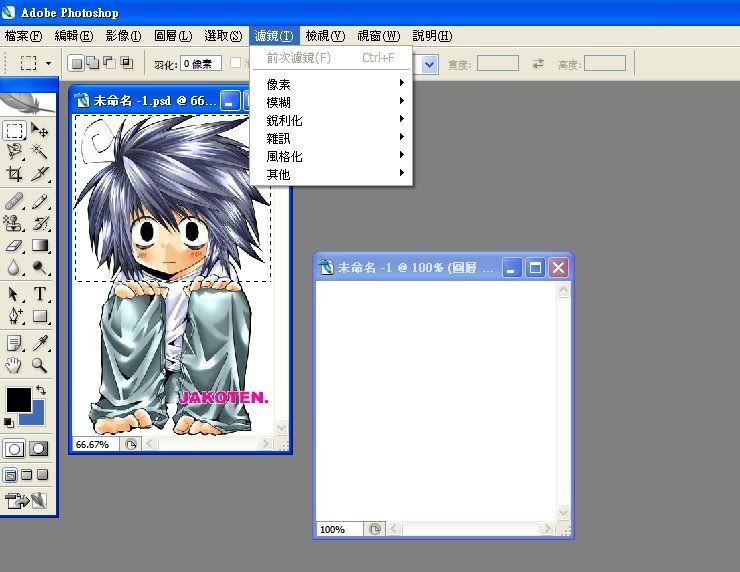Viewport: 740px width, 572px height.
Task: Expand the 其他 submenu
Action: (x=333, y=174)
